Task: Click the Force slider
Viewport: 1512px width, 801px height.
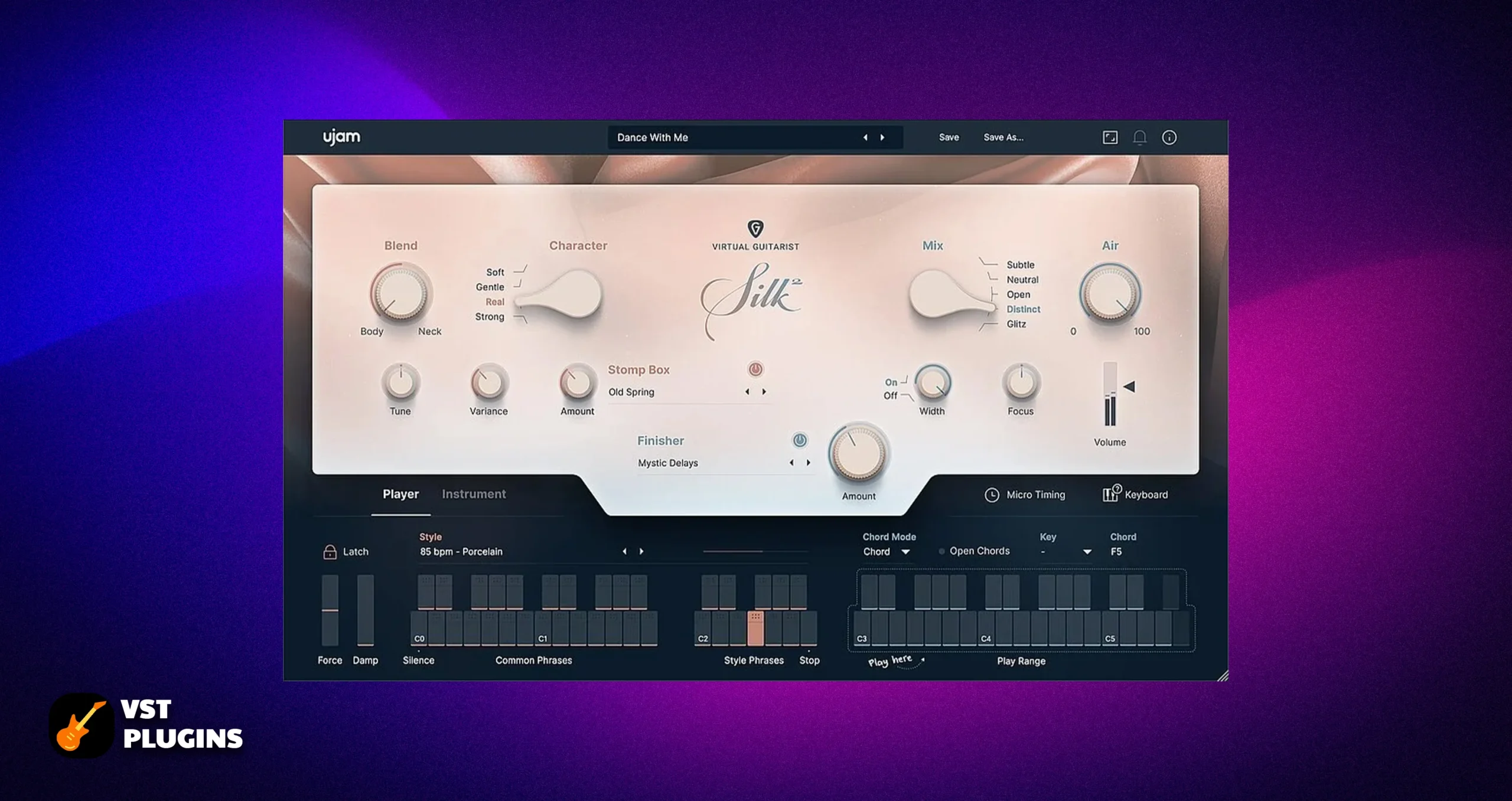Action: pyautogui.click(x=330, y=610)
